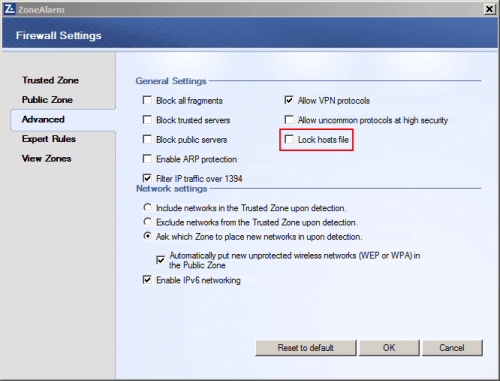The width and height of the screenshot is (500, 381).
Task: Open the Trusted Zone tab
Action: (50, 80)
